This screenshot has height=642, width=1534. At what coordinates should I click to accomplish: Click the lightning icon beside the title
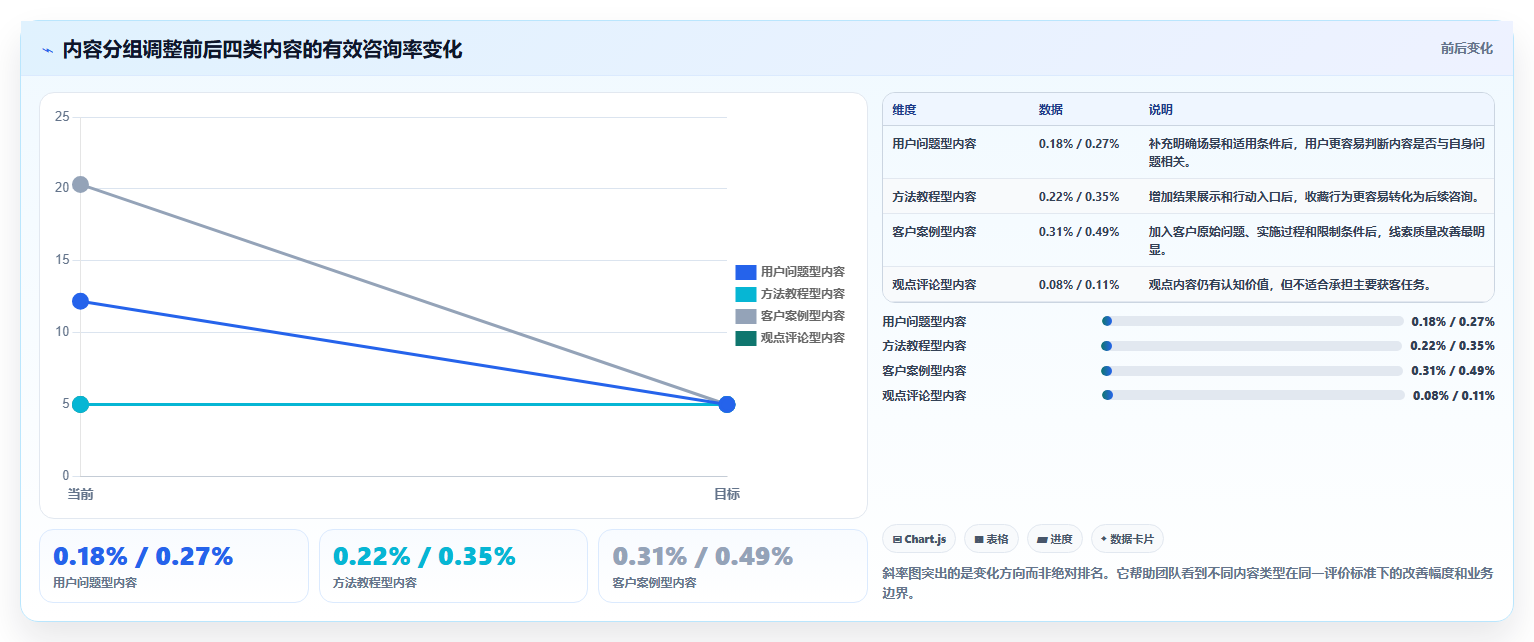tap(48, 50)
